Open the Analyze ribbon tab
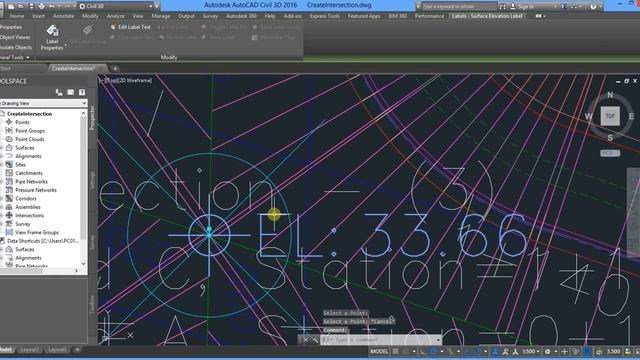The height and width of the screenshot is (360, 640). click(115, 16)
